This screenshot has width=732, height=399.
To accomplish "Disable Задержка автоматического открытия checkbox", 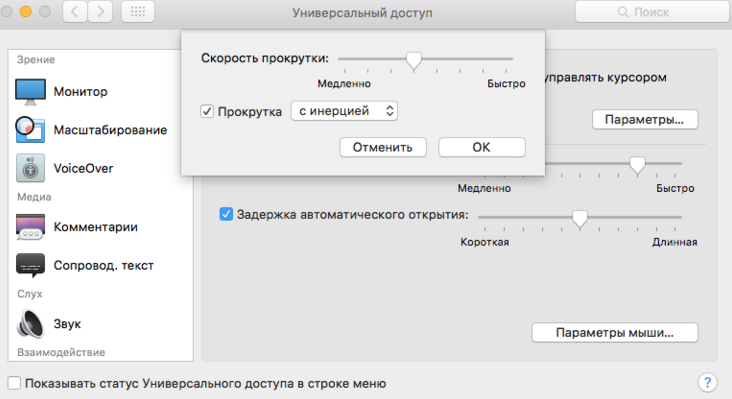I will tap(226, 214).
